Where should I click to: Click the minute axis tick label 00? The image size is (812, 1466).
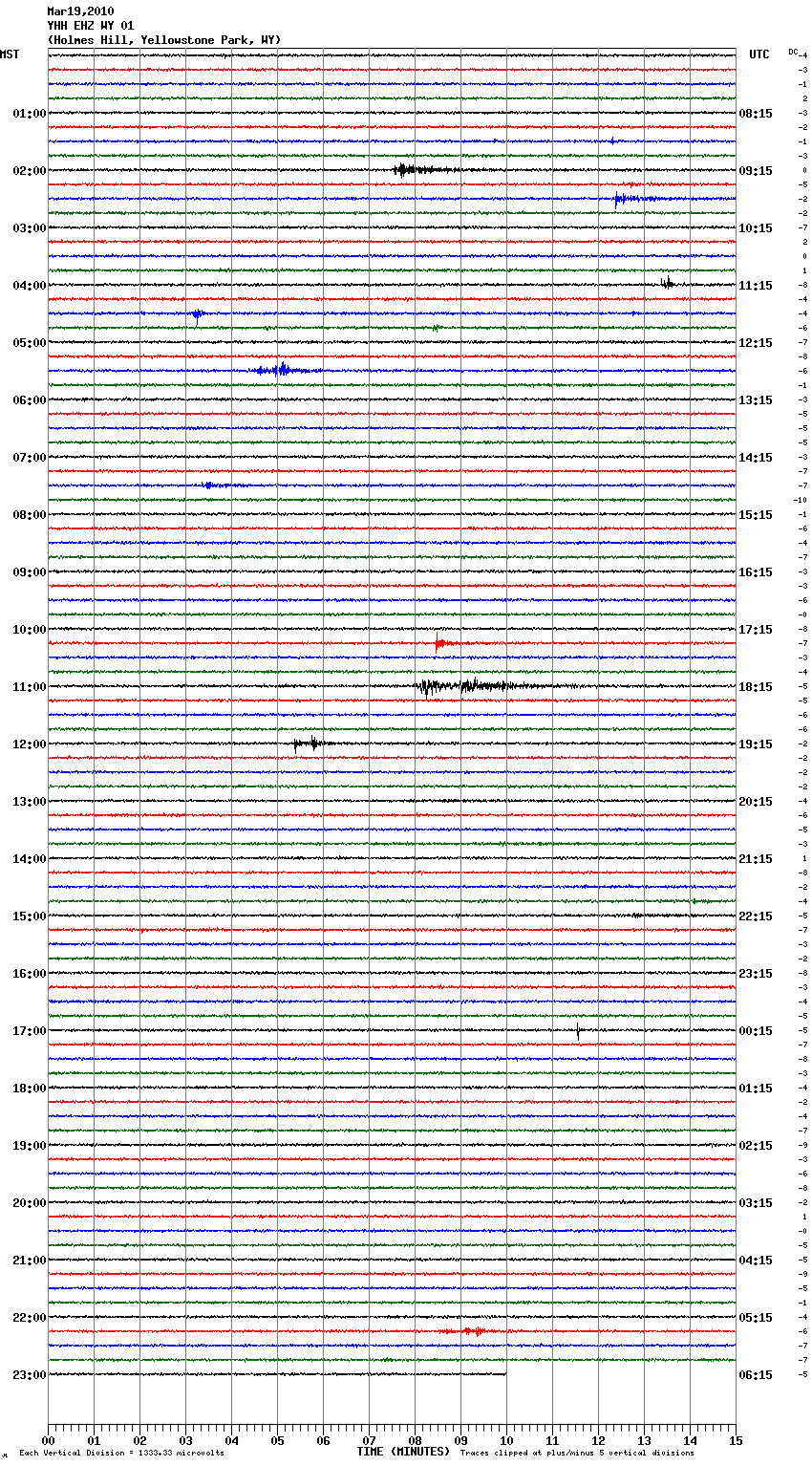click(48, 1440)
